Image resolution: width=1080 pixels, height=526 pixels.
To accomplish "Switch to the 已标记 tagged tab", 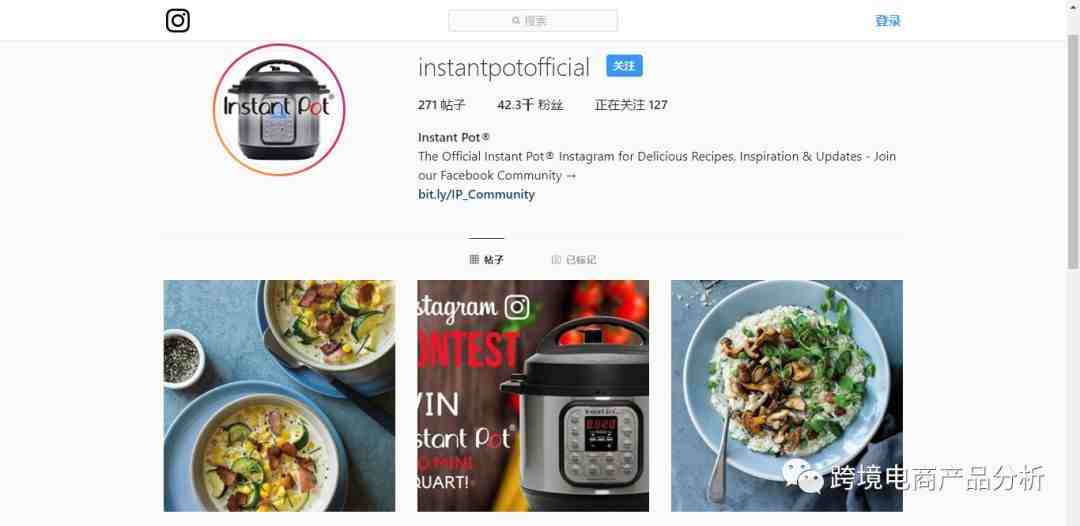I will click(574, 260).
